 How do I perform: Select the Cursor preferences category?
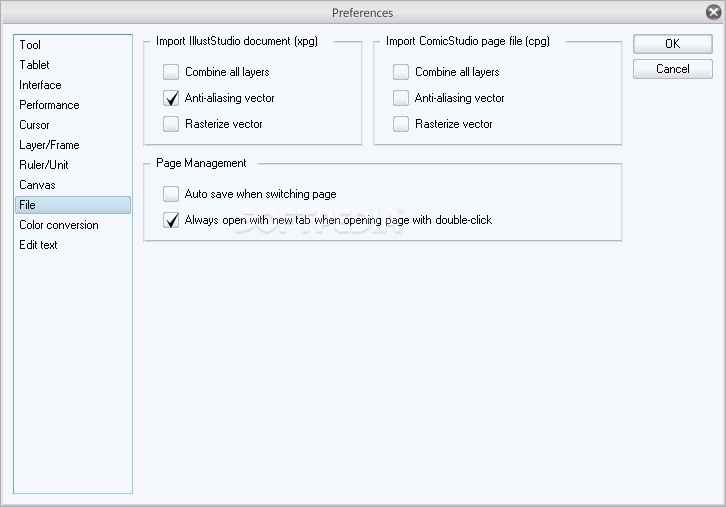(x=34, y=125)
